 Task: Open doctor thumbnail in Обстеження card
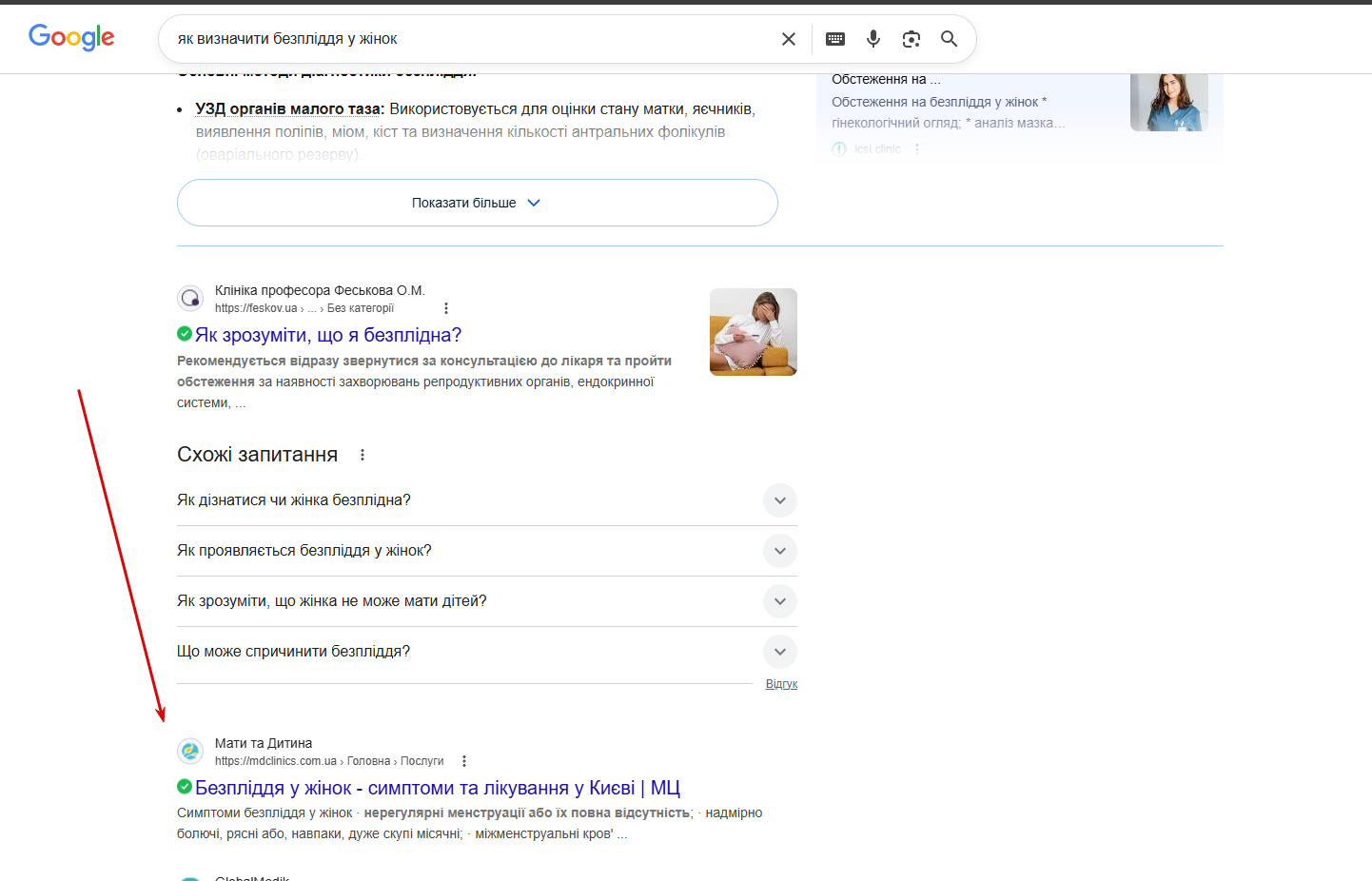click(x=1169, y=103)
